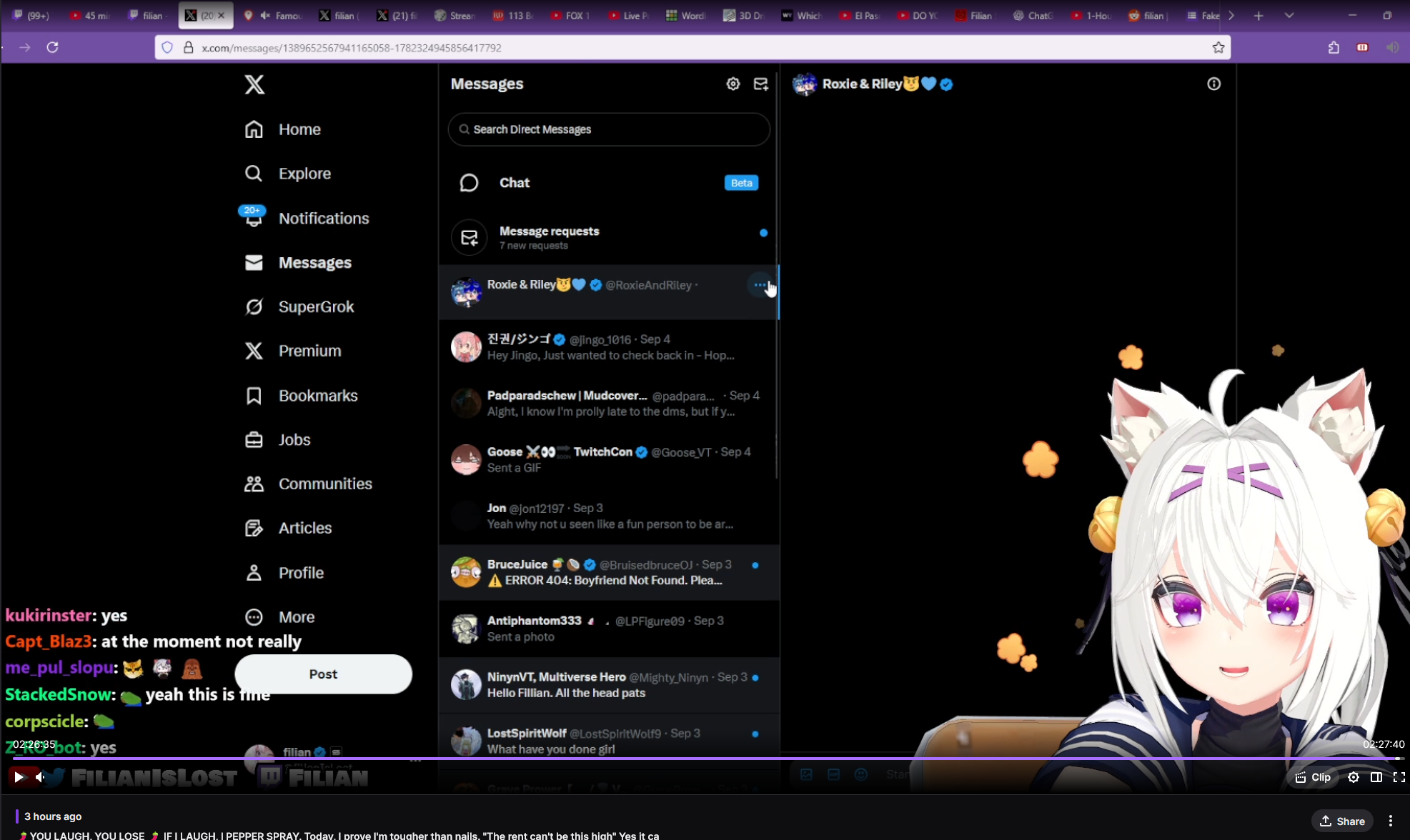Screen dimensions: 1410x840
Task: Open Messages settings gear icon
Action: pos(733,84)
